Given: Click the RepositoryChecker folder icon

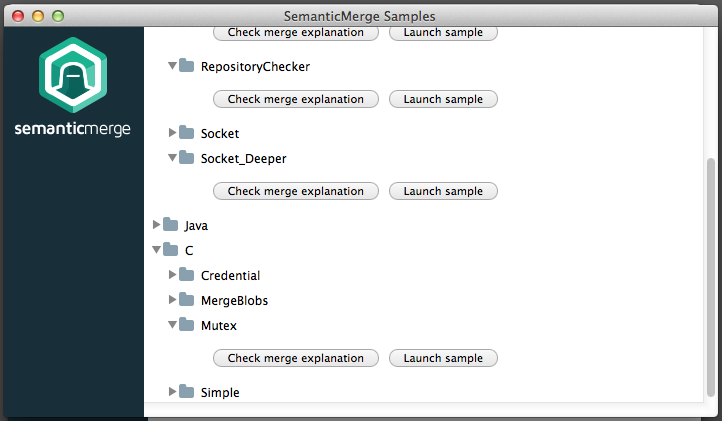Looking at the screenshot, I should pyautogui.click(x=186, y=66).
